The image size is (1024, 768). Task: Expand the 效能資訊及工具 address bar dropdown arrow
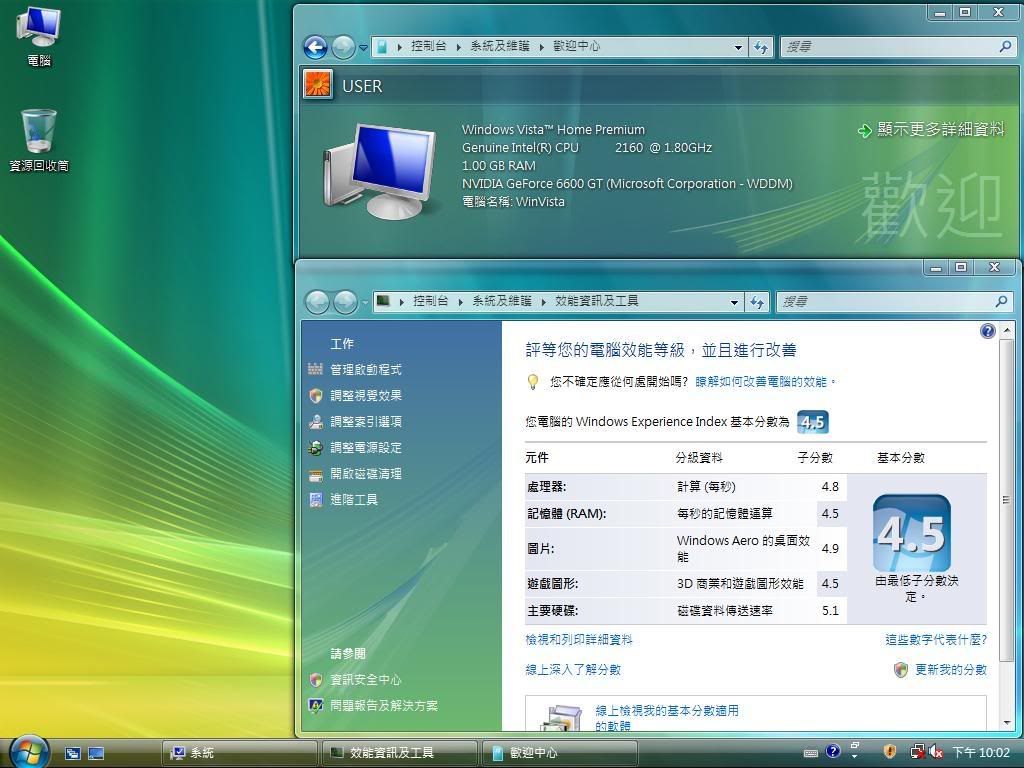click(x=734, y=302)
